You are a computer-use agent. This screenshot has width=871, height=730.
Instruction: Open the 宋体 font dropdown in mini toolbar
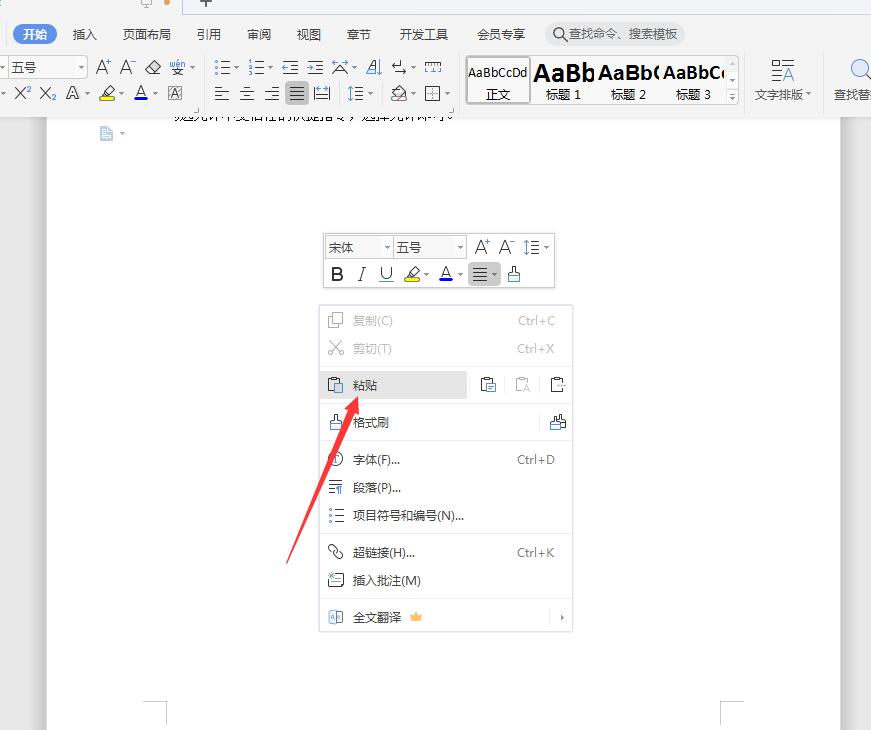[387, 248]
